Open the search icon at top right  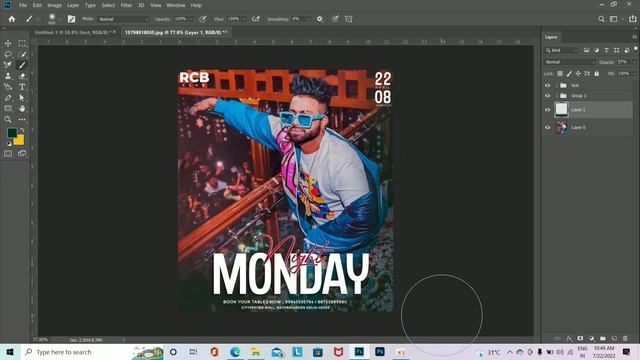(x=601, y=19)
